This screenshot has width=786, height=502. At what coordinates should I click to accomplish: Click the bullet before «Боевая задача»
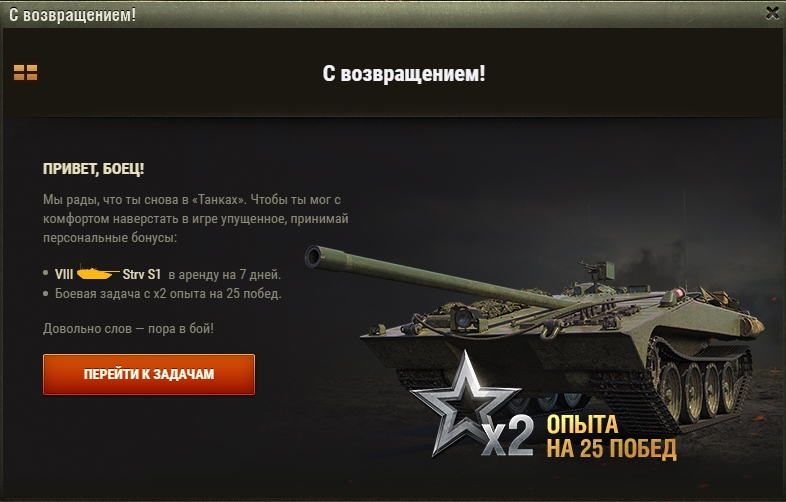pyautogui.click(x=46, y=293)
